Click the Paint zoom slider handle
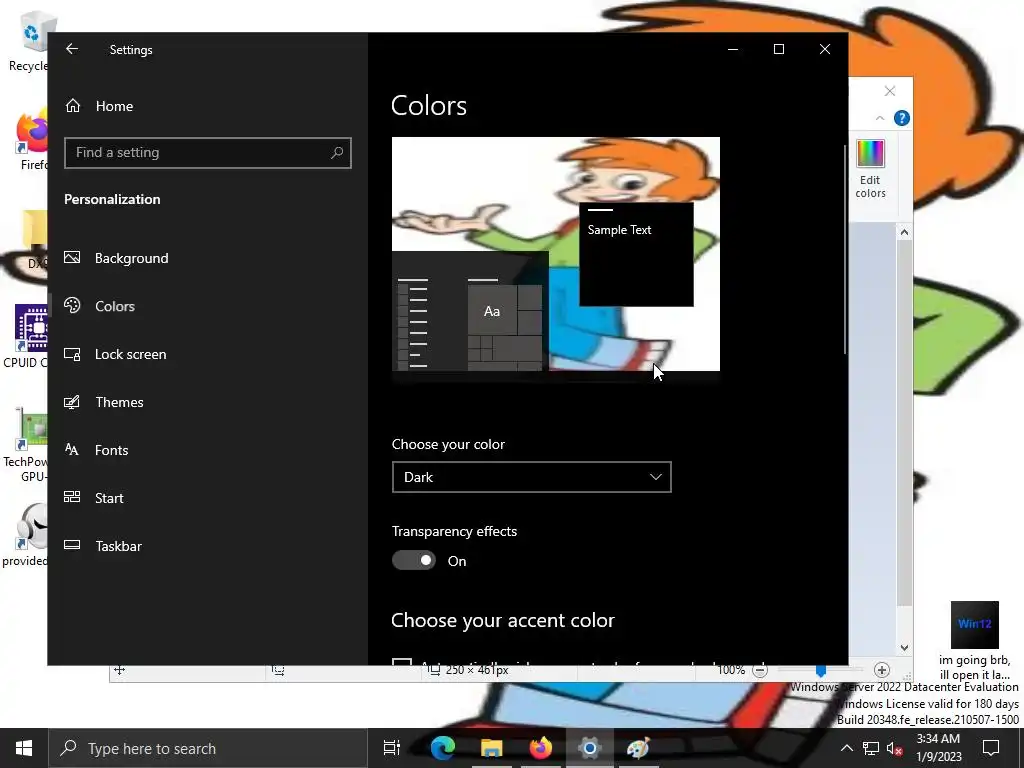The height and width of the screenshot is (768, 1024). point(821,670)
